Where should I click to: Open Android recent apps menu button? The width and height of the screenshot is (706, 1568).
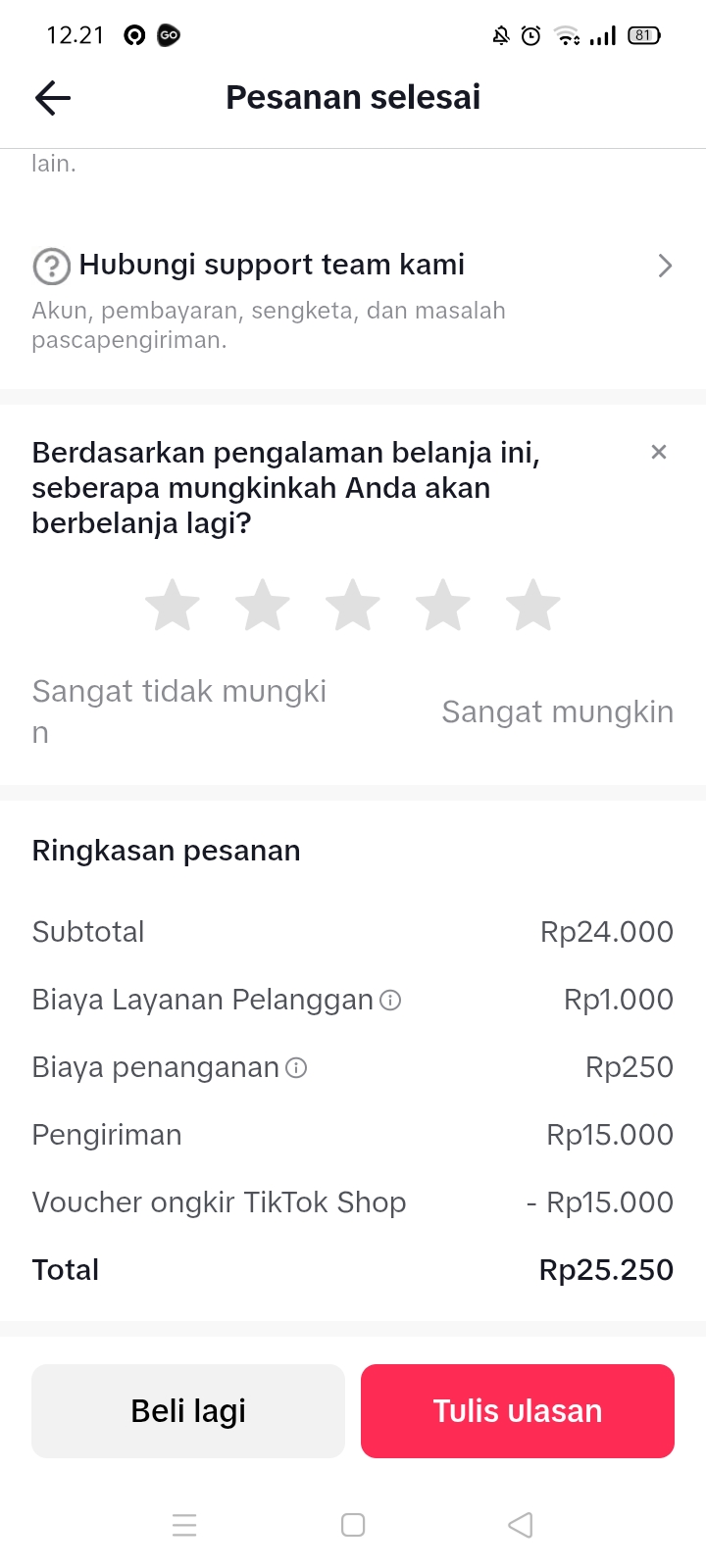pos(184,1525)
